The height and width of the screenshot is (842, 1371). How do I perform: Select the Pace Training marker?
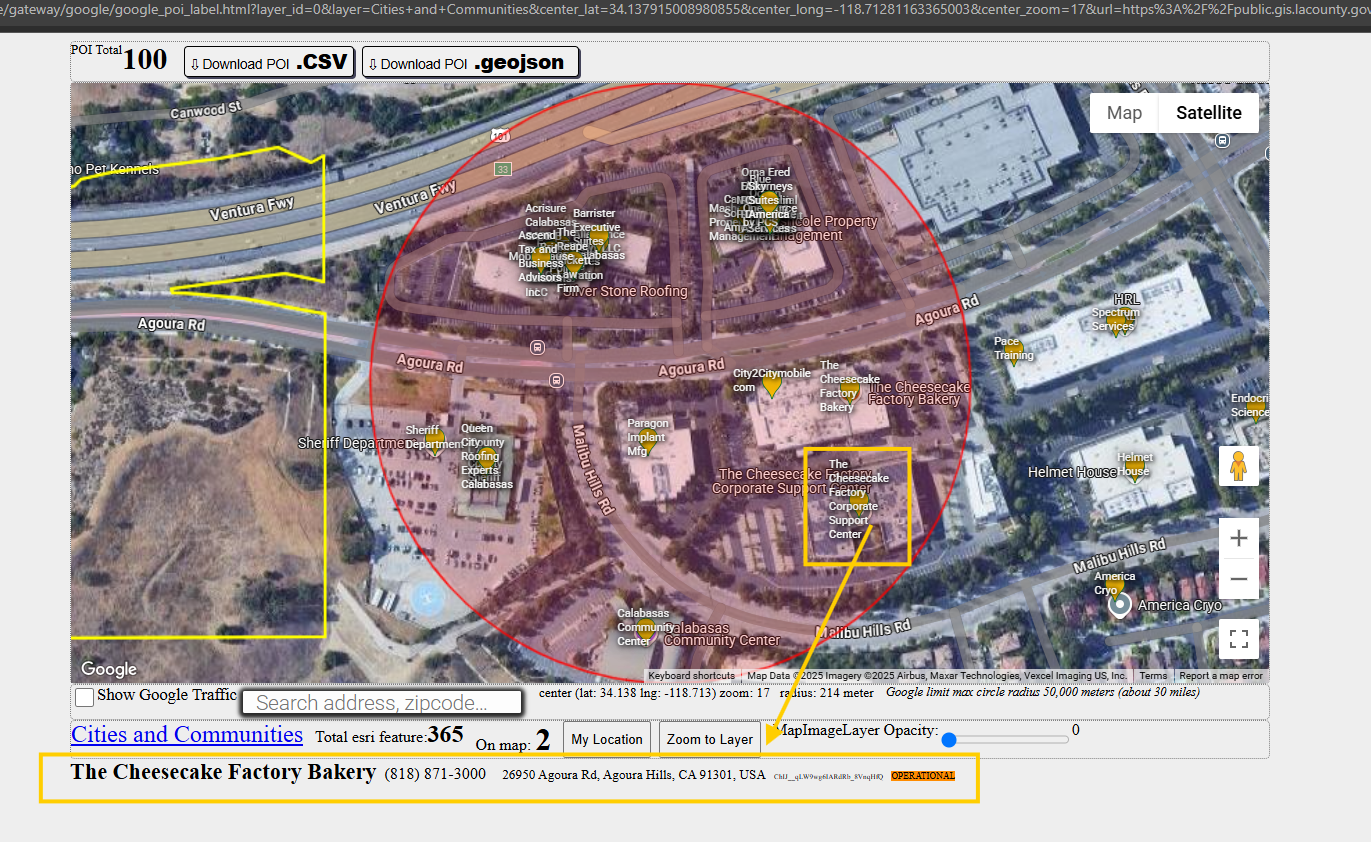pyautogui.click(x=1014, y=353)
